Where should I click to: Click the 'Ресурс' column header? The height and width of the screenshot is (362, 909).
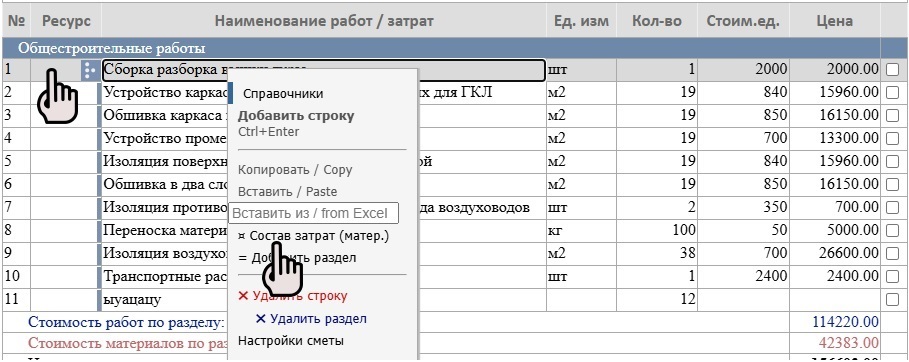pyautogui.click(x=66, y=21)
